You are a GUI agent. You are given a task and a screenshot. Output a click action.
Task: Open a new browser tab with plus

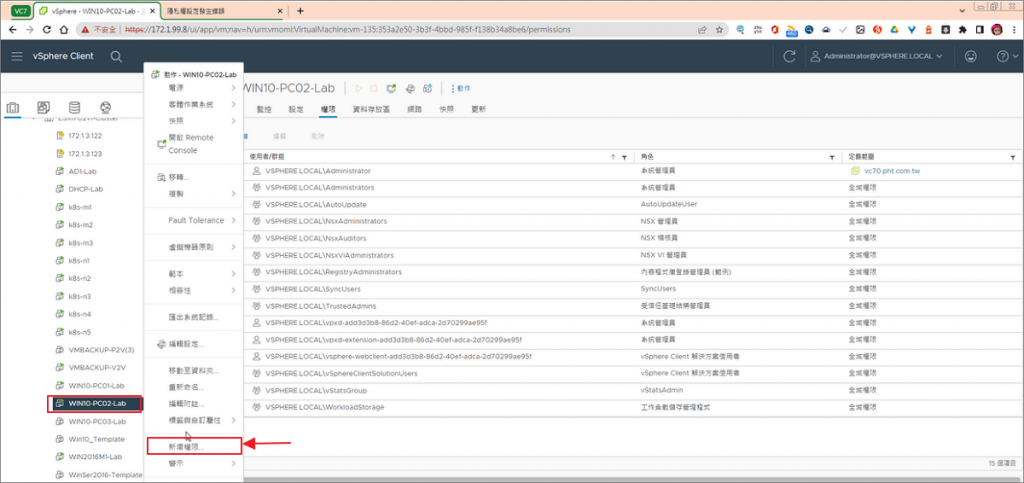coord(300,10)
